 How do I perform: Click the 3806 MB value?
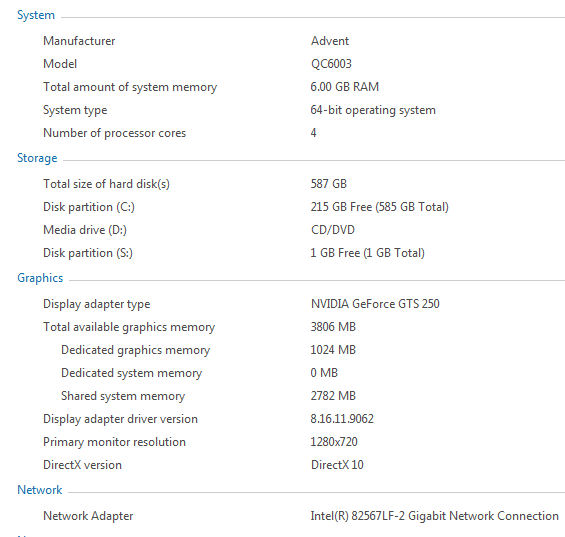(333, 327)
